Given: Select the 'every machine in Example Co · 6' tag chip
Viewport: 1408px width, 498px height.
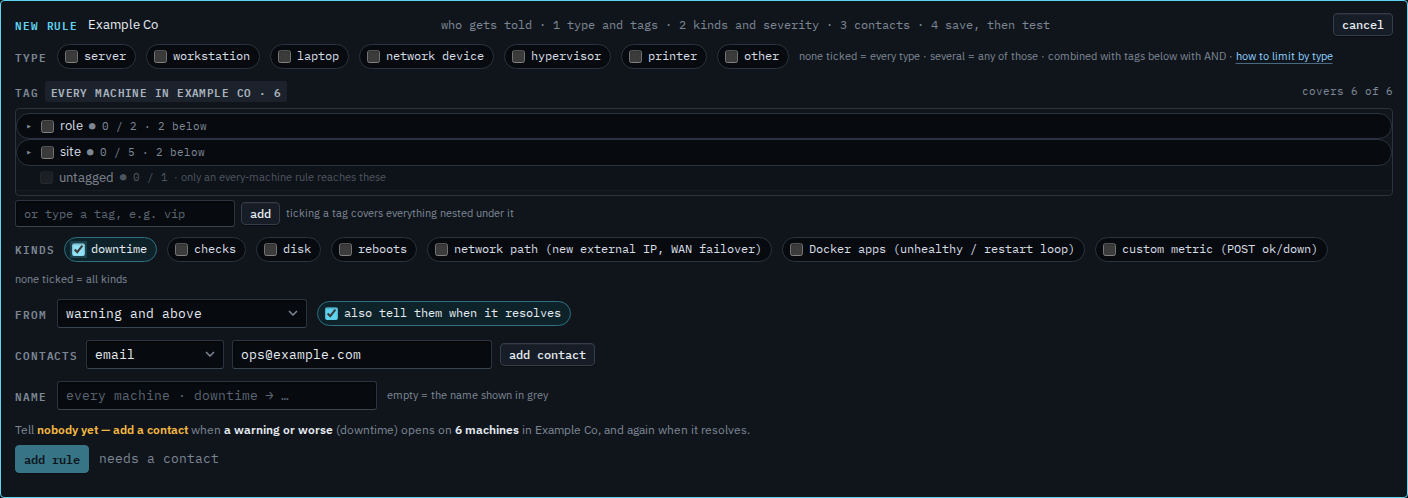Looking at the screenshot, I should click(166, 92).
